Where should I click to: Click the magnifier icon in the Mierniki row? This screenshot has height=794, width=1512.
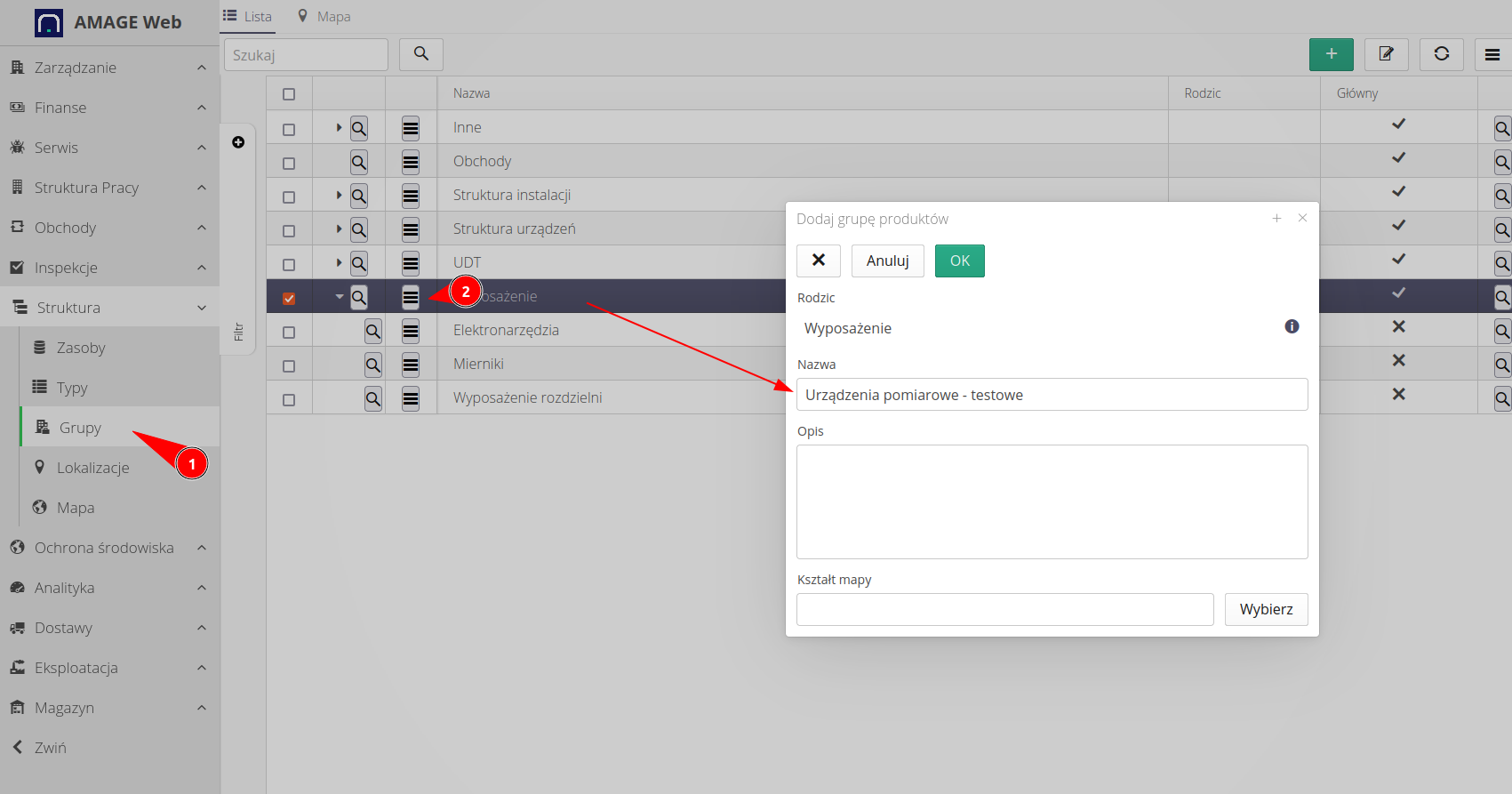[x=373, y=365]
